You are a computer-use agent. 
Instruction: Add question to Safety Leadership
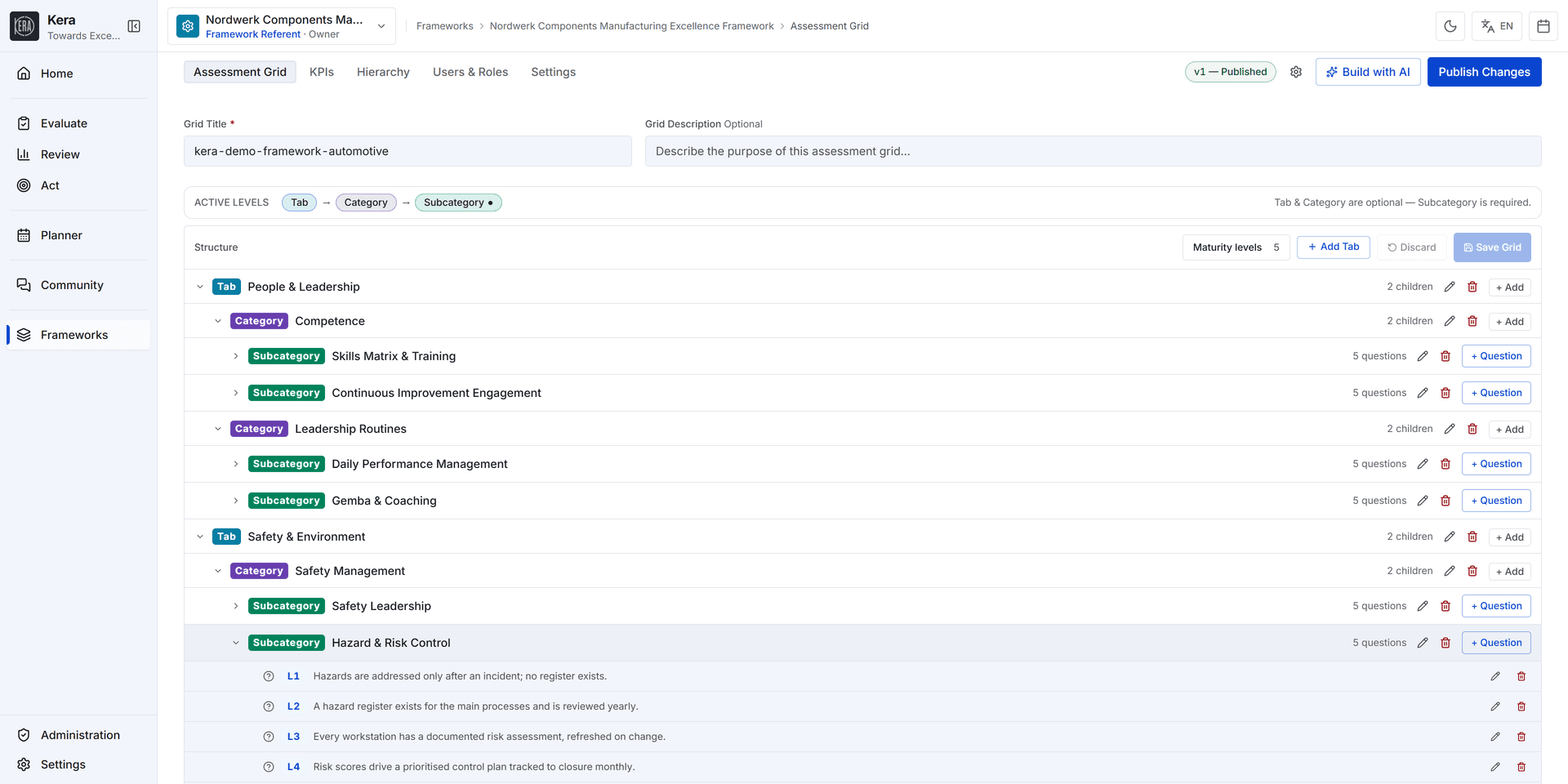(1496, 606)
